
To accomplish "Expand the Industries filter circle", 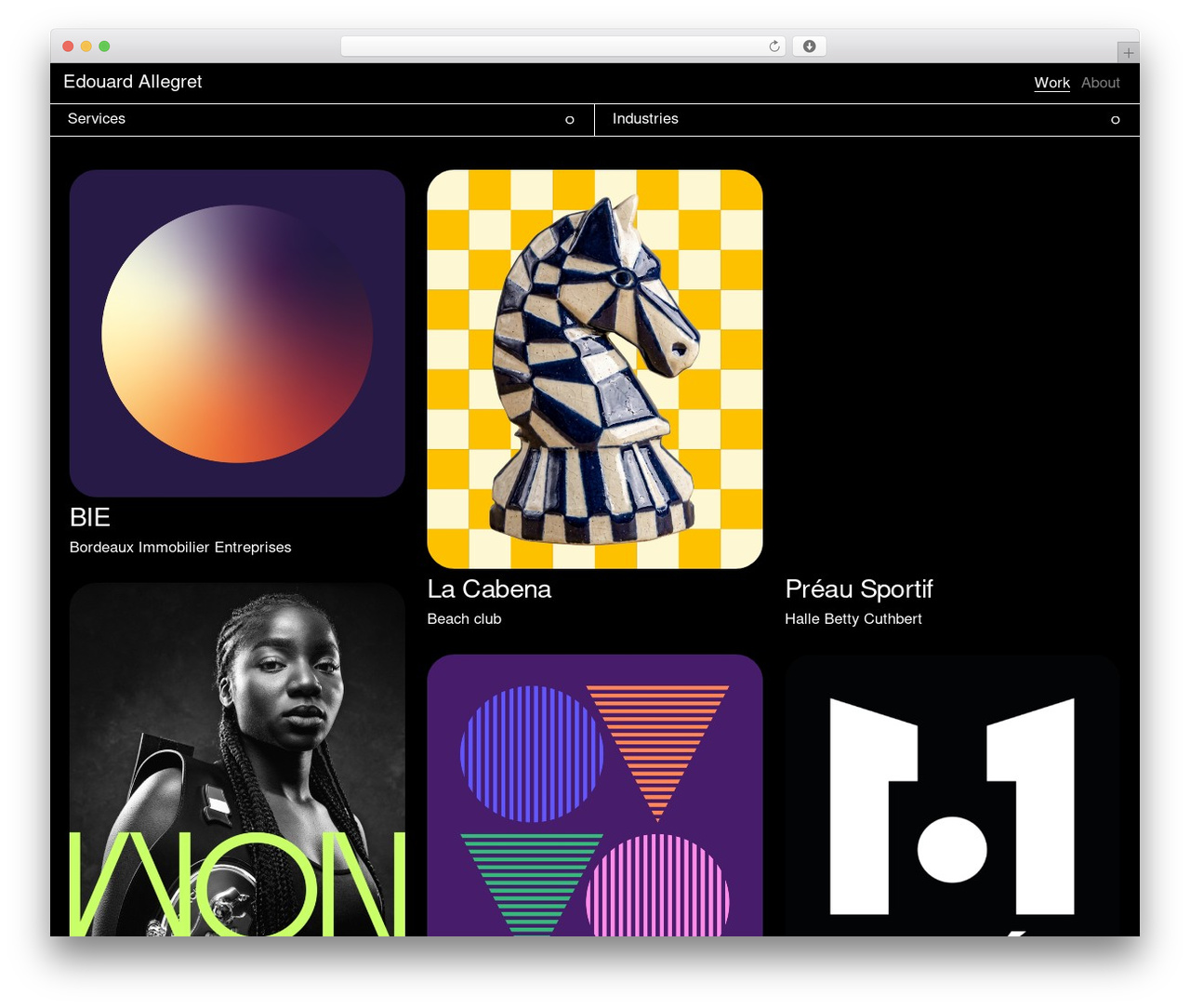I will point(1116,120).
